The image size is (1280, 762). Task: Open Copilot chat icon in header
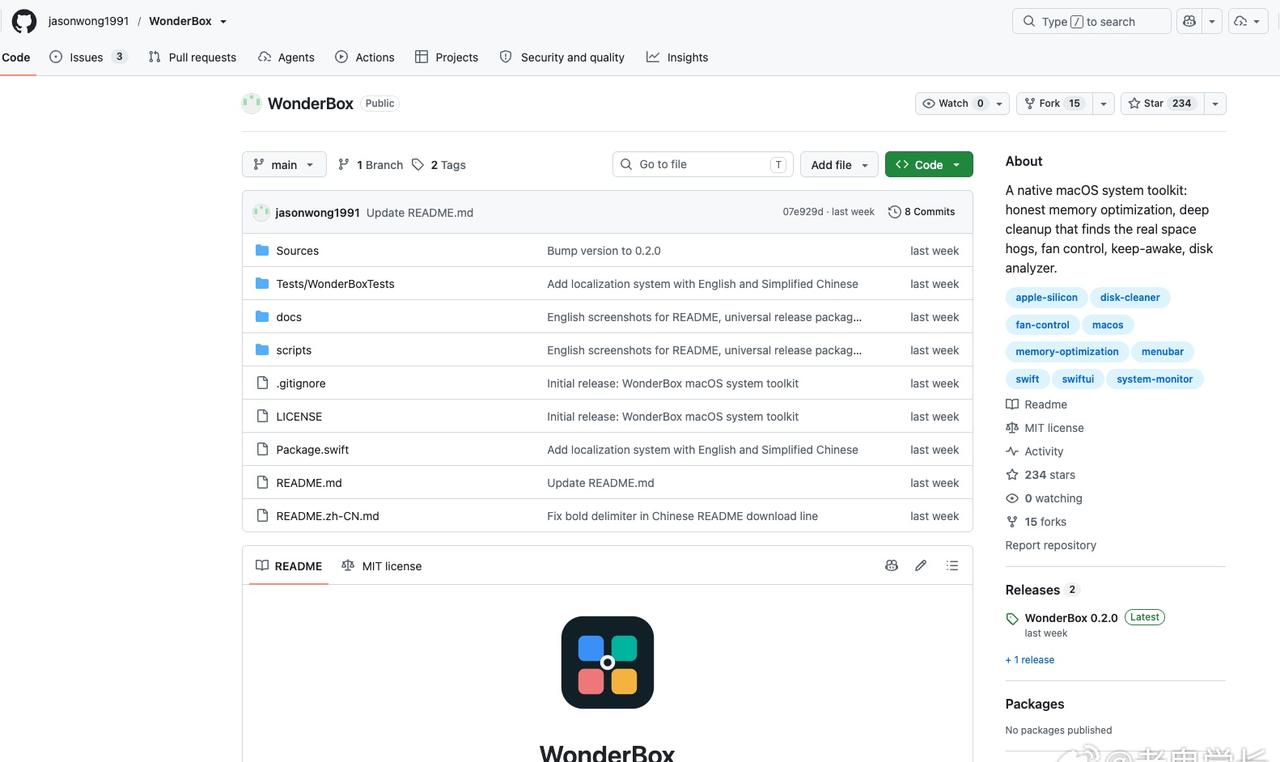click(1189, 21)
